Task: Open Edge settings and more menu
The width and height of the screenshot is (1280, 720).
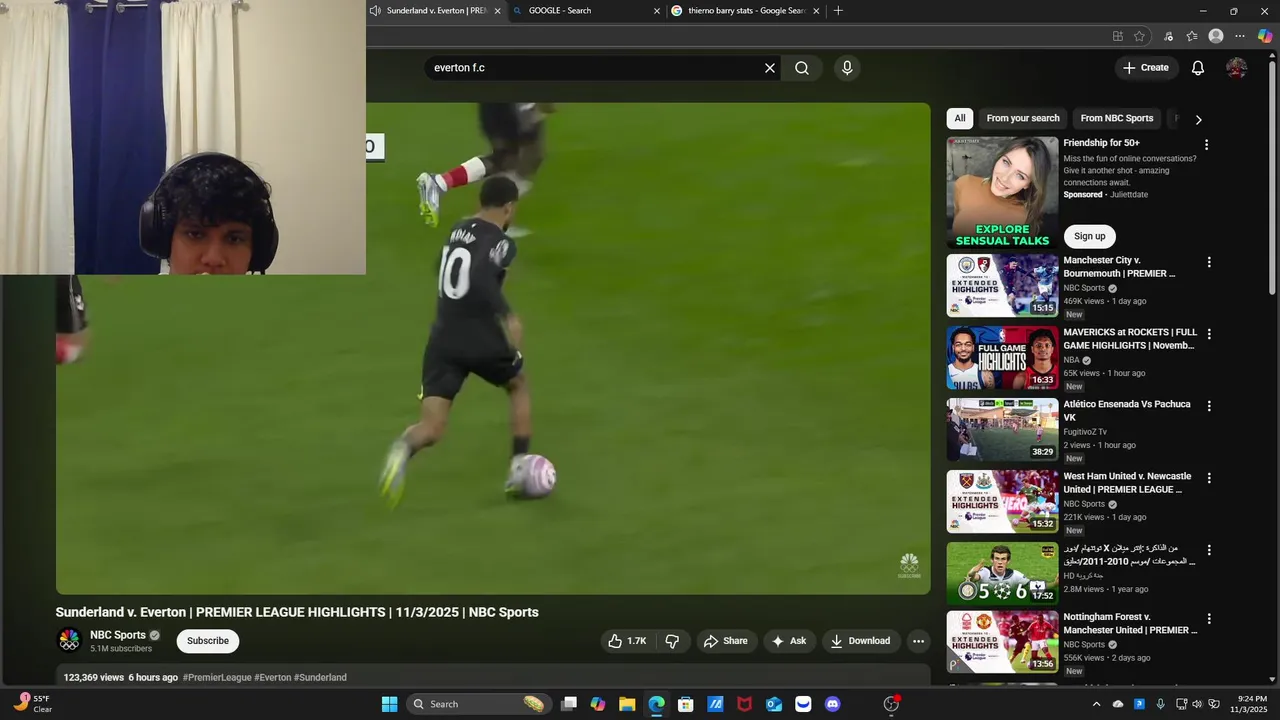Action: (x=1240, y=36)
